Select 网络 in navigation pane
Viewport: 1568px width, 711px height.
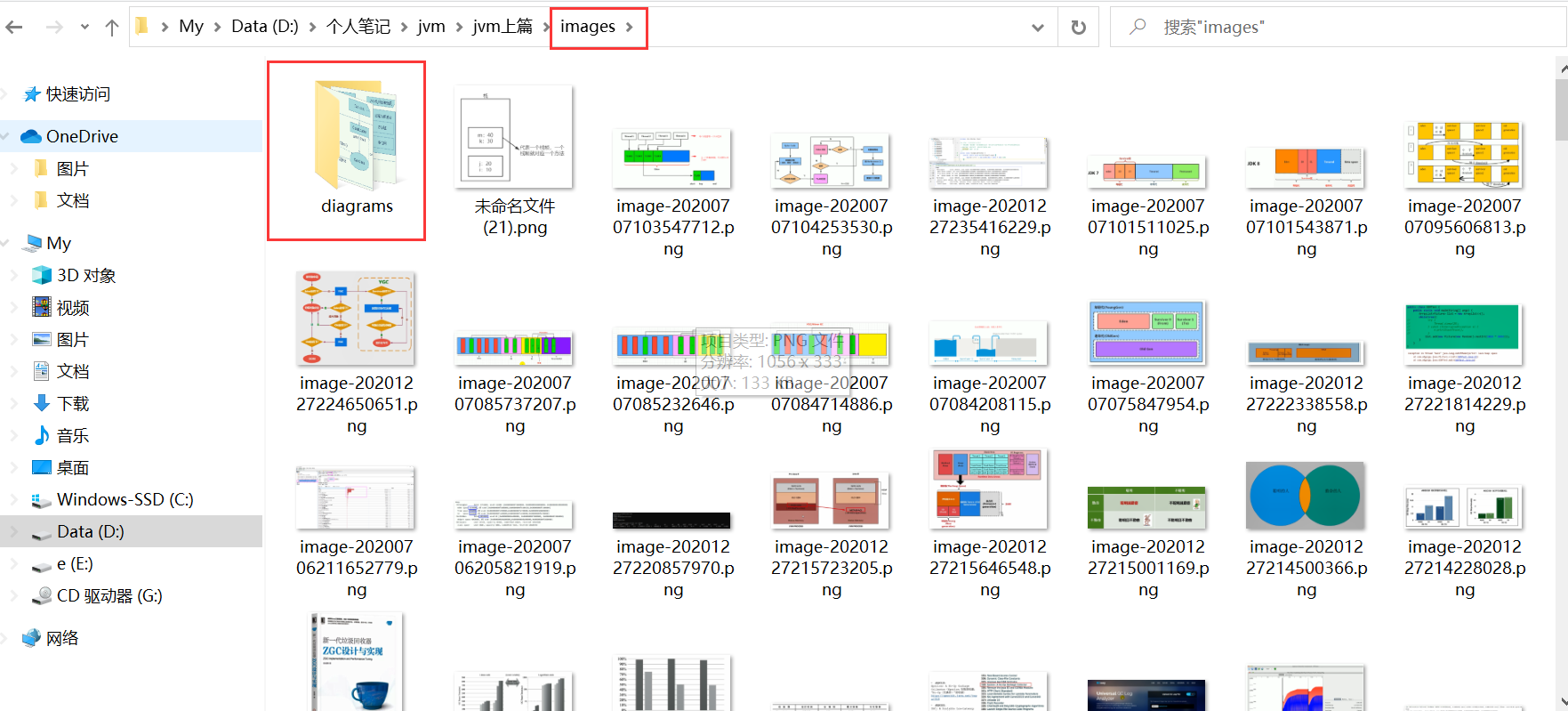(x=61, y=639)
